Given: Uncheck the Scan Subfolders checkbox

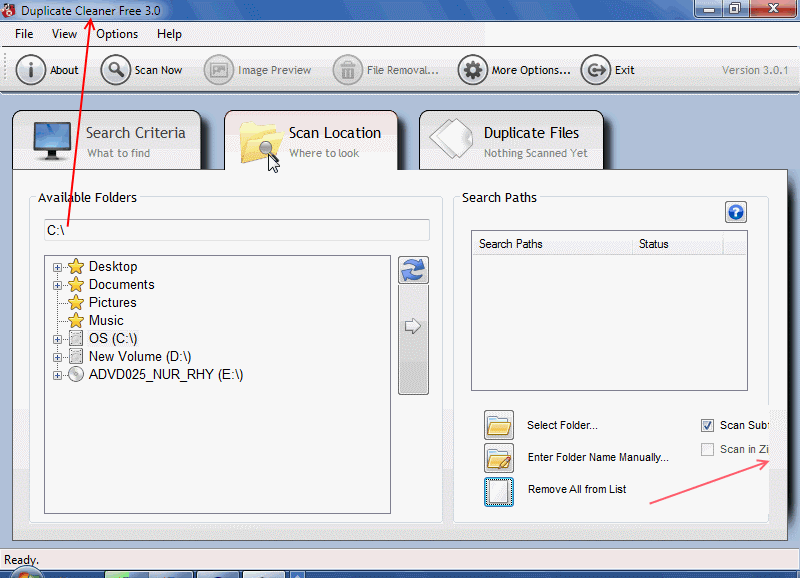Looking at the screenshot, I should tap(707, 425).
